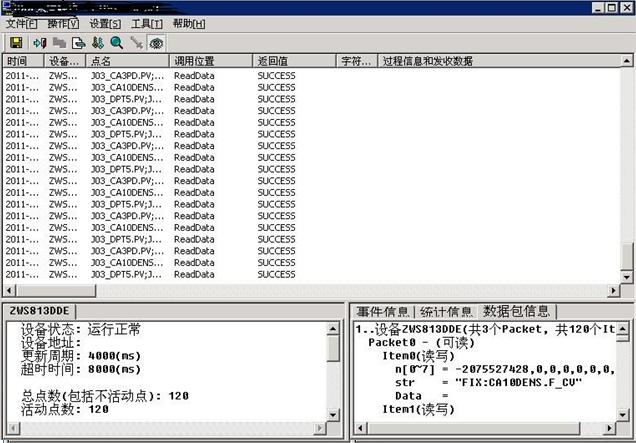Switch to the 统计信息 tab
The image size is (636, 443).
click(446, 311)
